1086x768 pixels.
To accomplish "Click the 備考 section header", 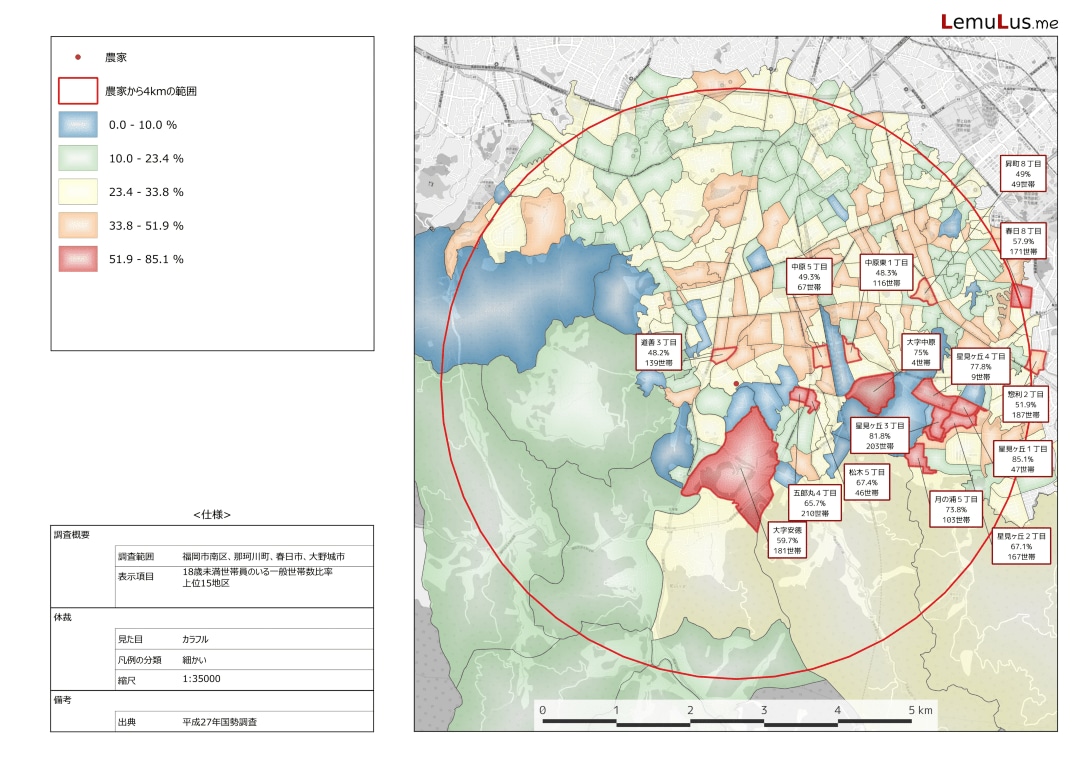I will pyautogui.click(x=63, y=700).
